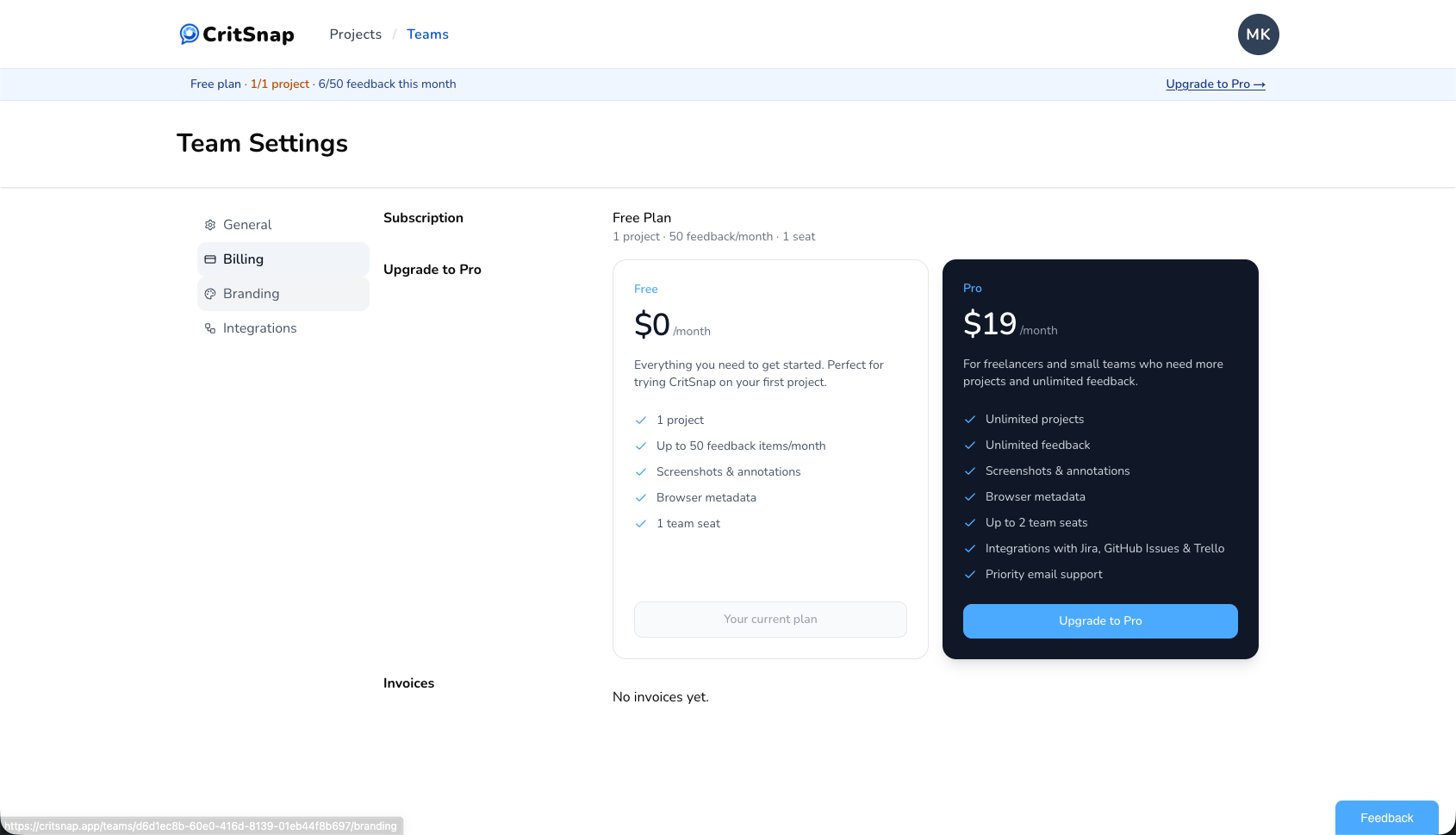Click the blue Upgrade to Pro button
This screenshot has height=835, width=1456.
(1100, 621)
